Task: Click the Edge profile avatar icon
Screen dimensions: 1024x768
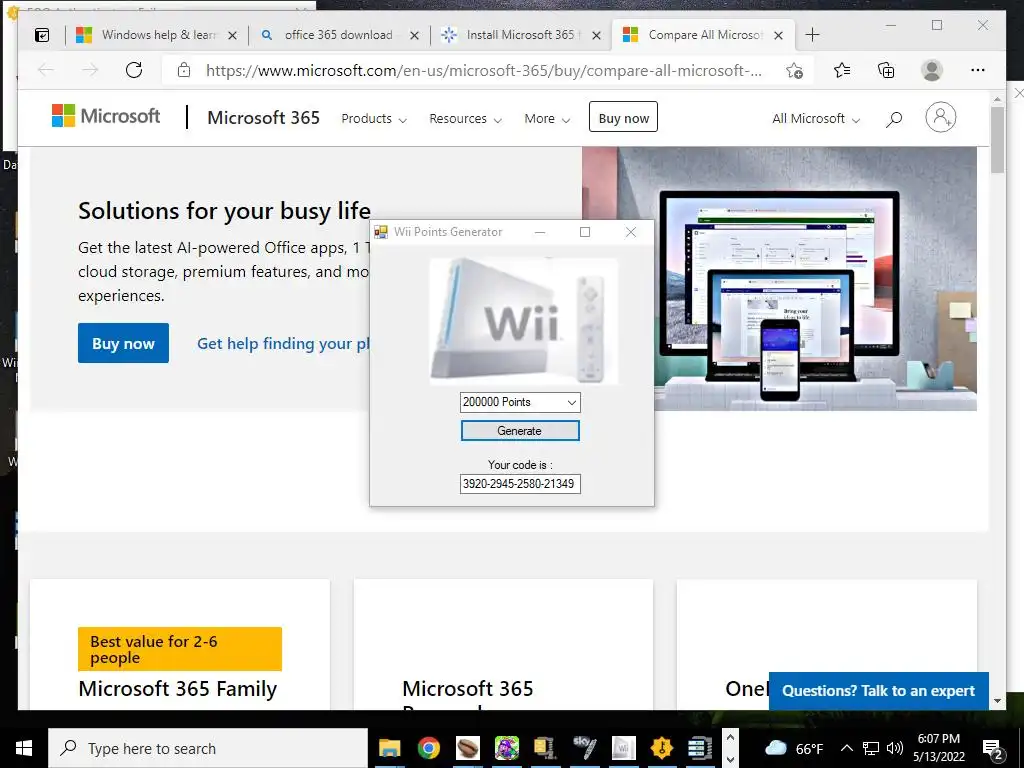Action: tap(932, 70)
